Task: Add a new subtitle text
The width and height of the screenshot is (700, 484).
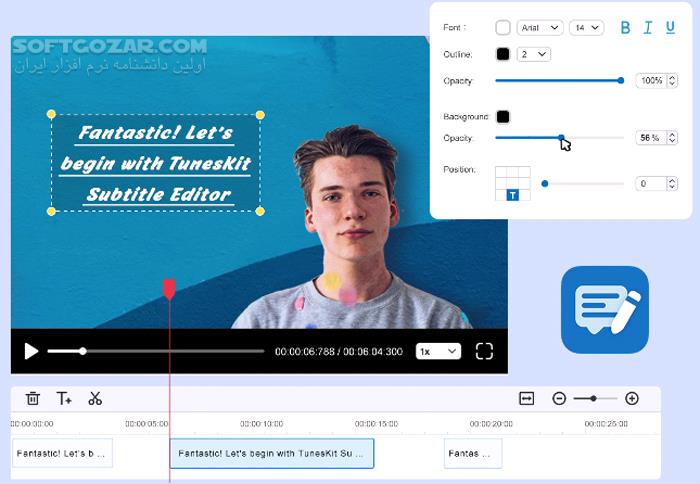Action: (x=64, y=398)
